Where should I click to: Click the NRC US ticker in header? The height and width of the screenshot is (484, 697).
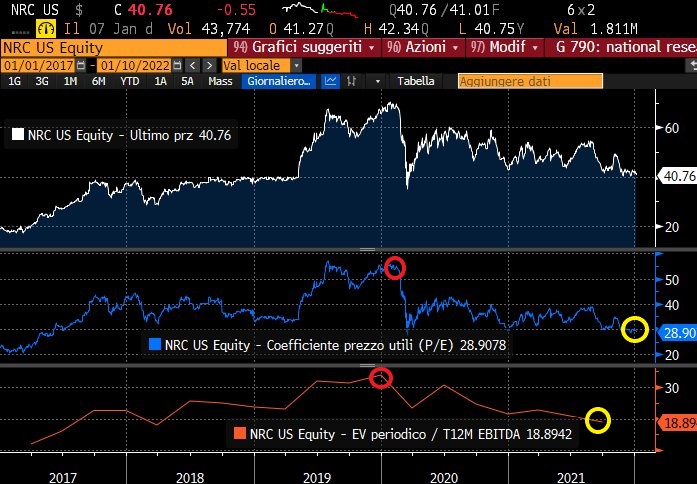click(35, 10)
